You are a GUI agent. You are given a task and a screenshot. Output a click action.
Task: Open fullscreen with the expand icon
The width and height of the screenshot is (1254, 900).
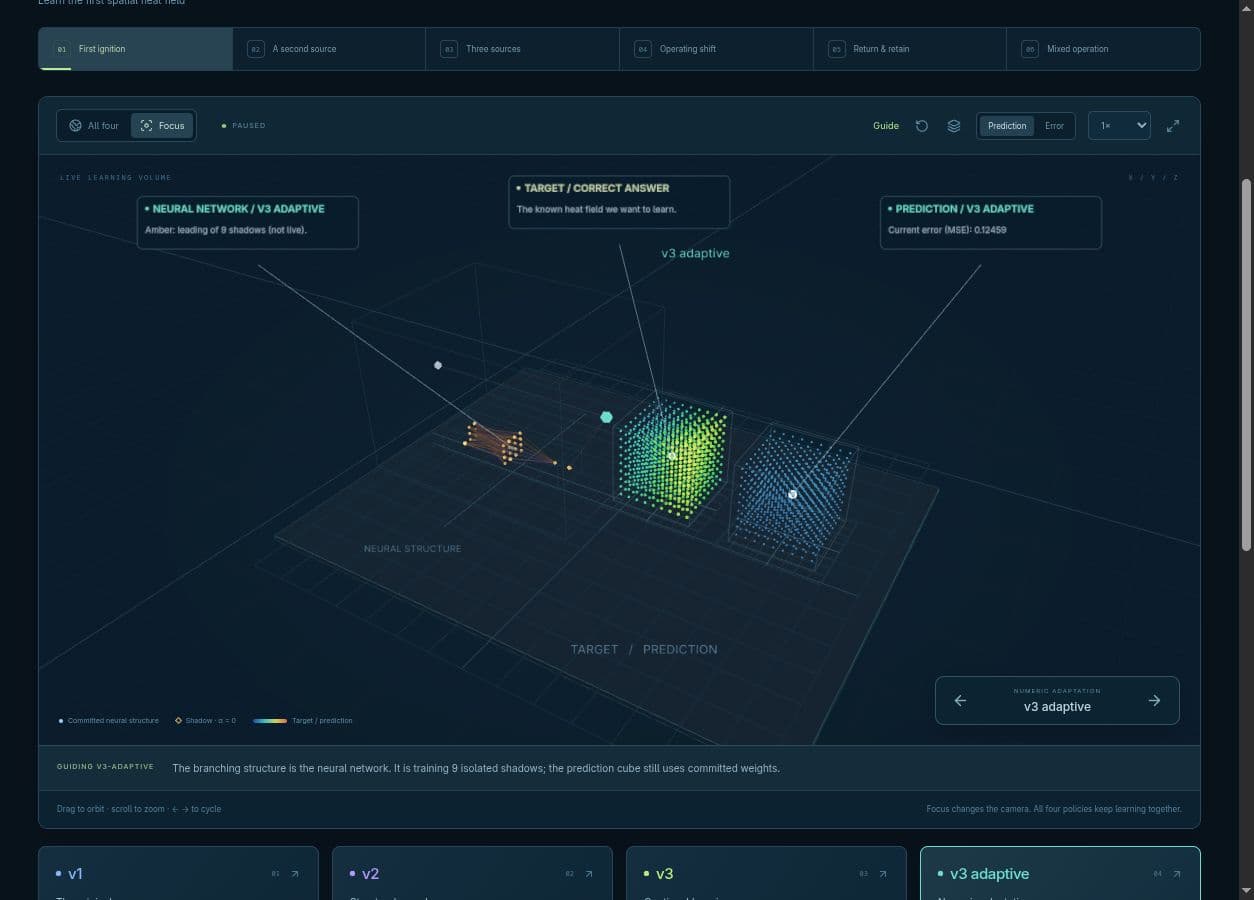click(1173, 126)
